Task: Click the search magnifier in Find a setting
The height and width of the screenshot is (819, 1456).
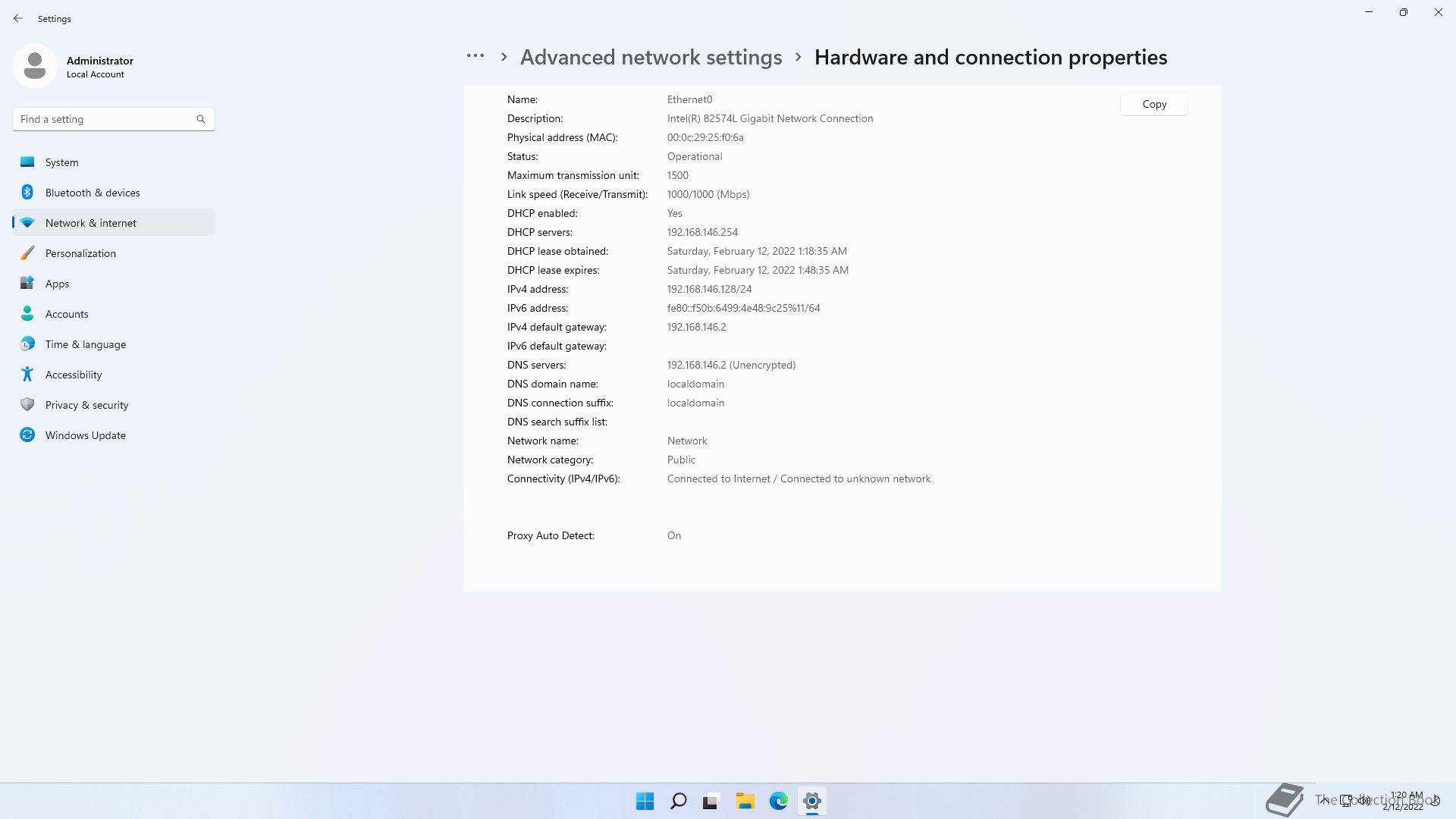Action: click(201, 119)
